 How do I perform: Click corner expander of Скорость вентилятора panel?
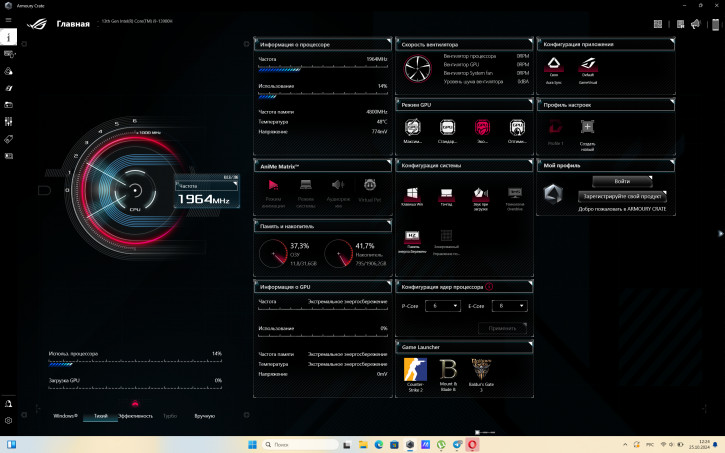pos(530,41)
